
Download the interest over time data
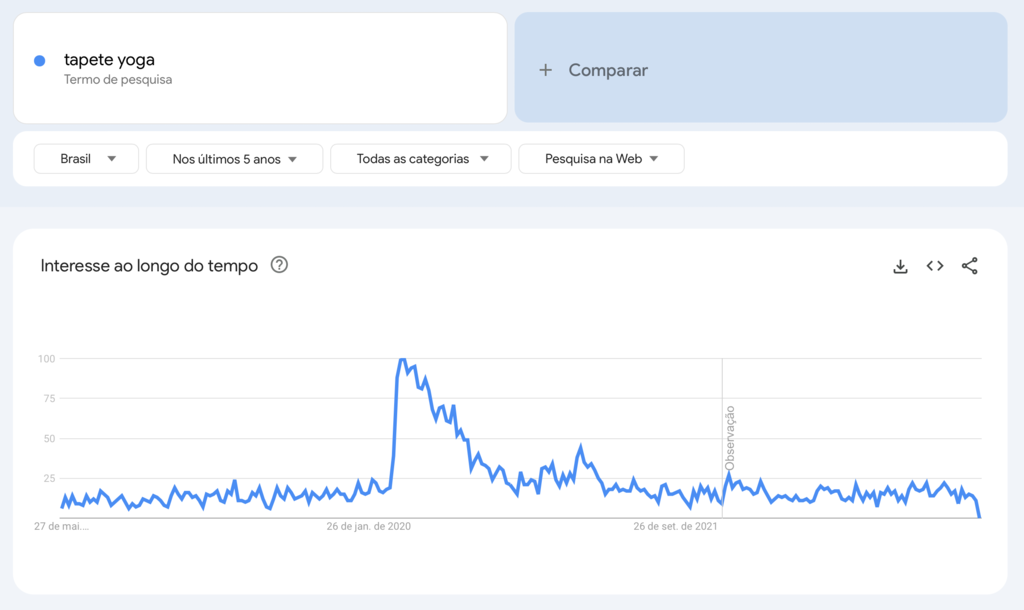[x=900, y=266]
